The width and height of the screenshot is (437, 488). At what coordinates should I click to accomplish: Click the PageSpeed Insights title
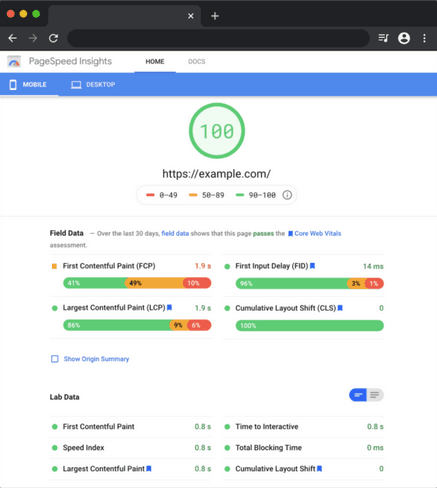70,61
